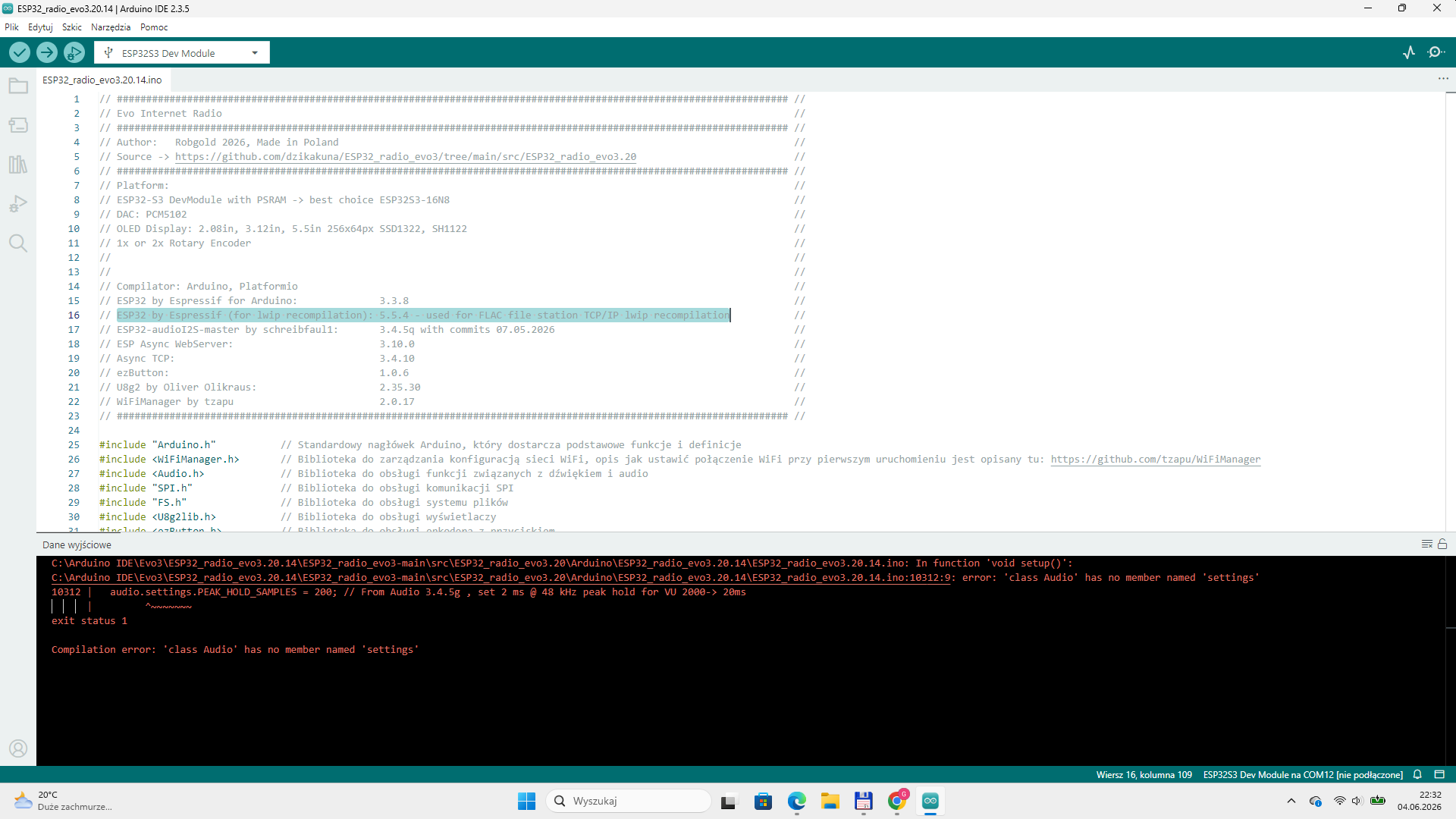Click the 'audio.settings.PEAK_HOLD_SAMPLES' error code line

point(399,592)
